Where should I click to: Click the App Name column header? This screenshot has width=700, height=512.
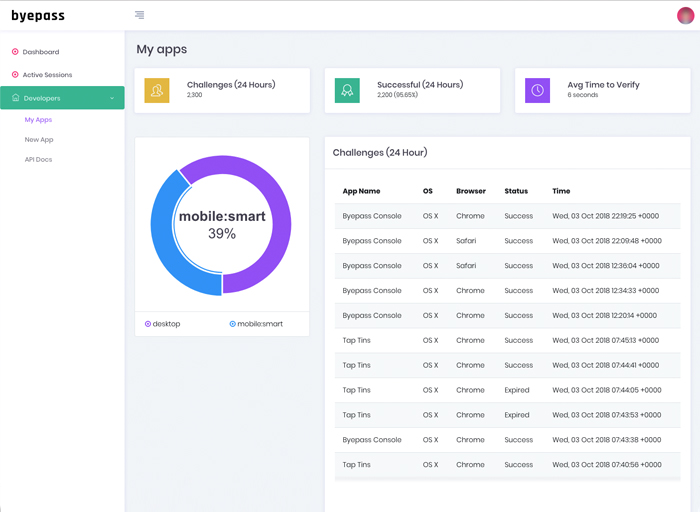(x=361, y=191)
